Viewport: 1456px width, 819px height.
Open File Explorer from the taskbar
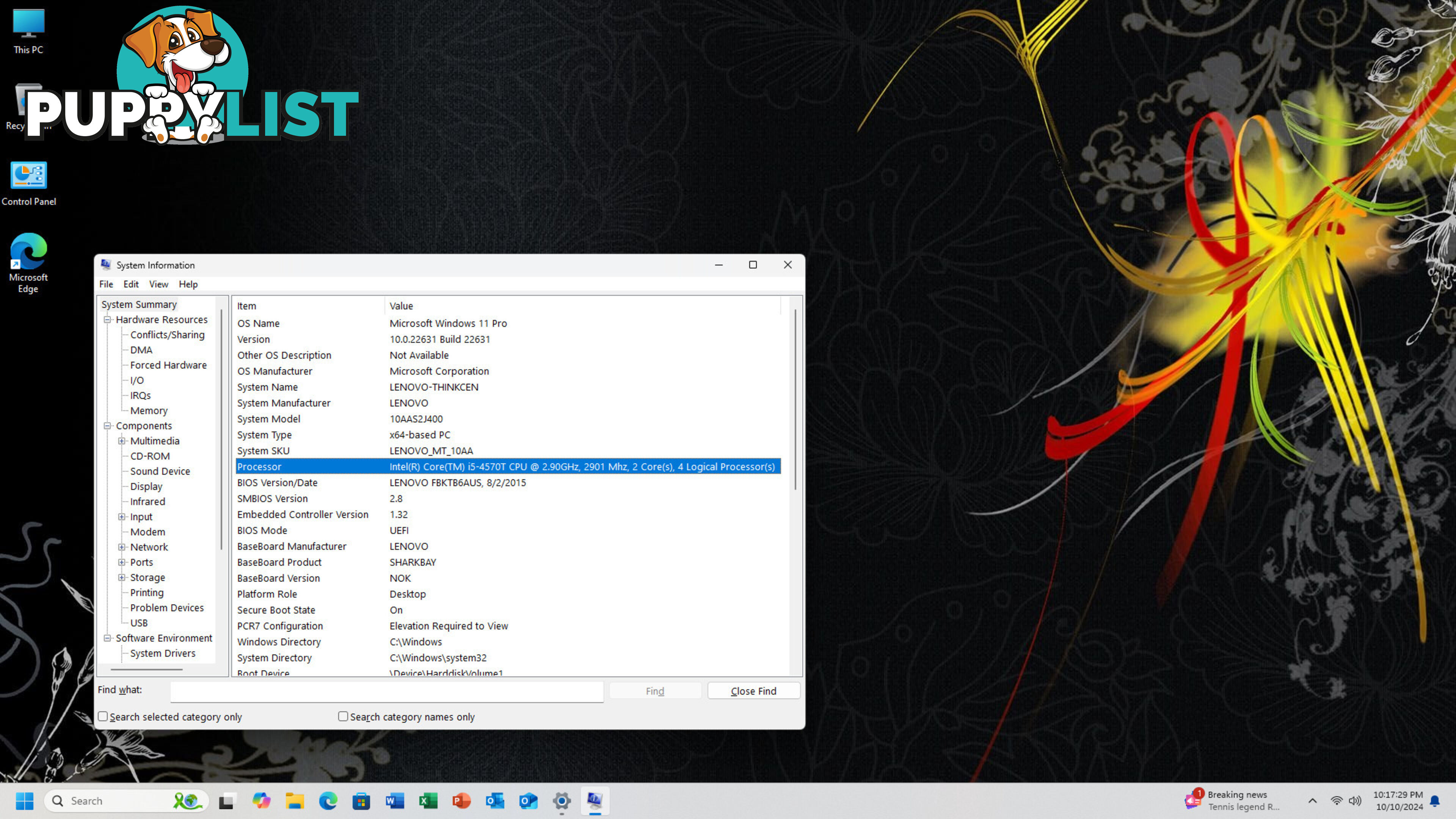tap(295, 800)
